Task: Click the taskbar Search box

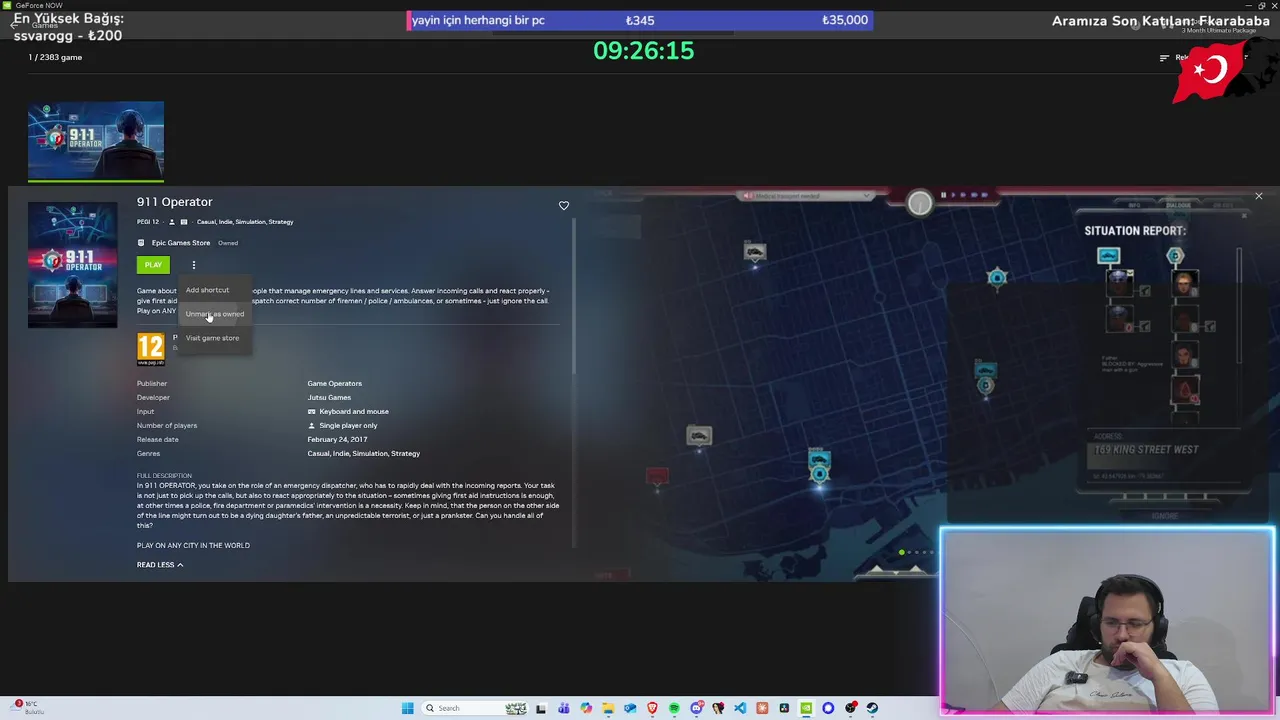Action: (x=475, y=708)
